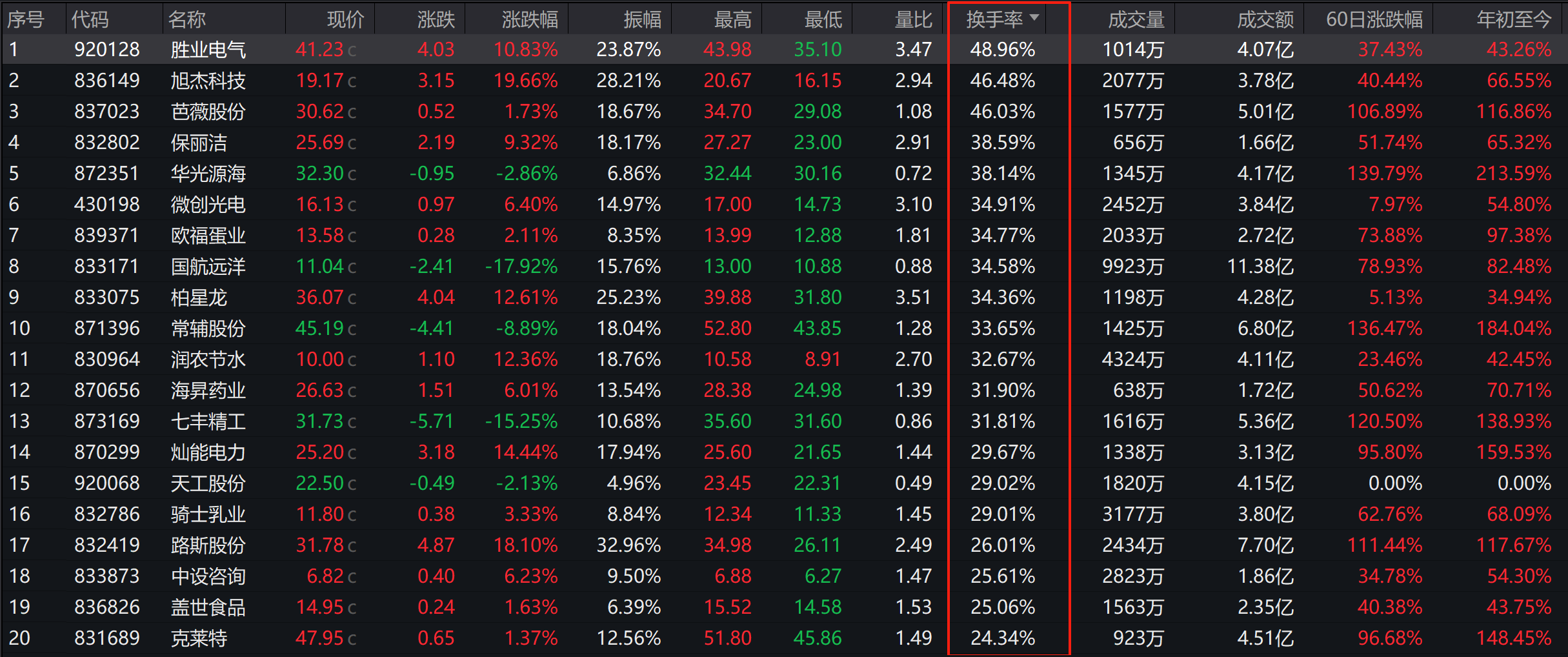
Task: Click stock code 832802
Action: [106, 143]
